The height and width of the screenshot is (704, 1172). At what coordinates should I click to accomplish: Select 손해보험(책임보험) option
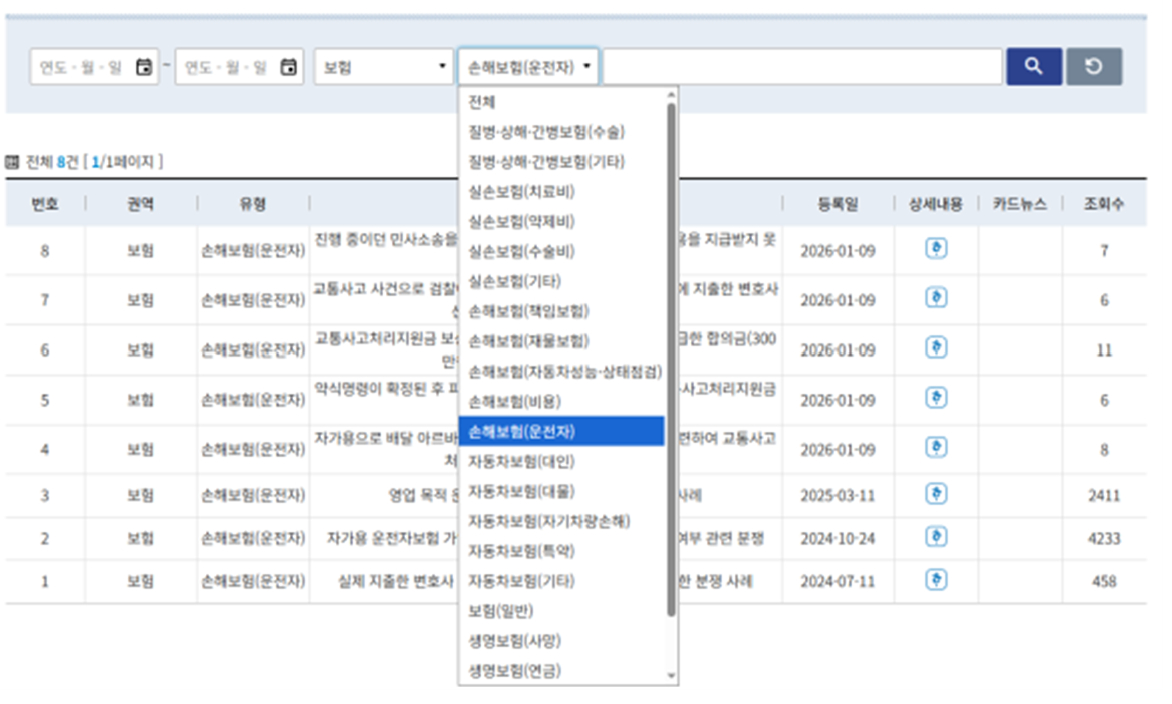pos(529,310)
